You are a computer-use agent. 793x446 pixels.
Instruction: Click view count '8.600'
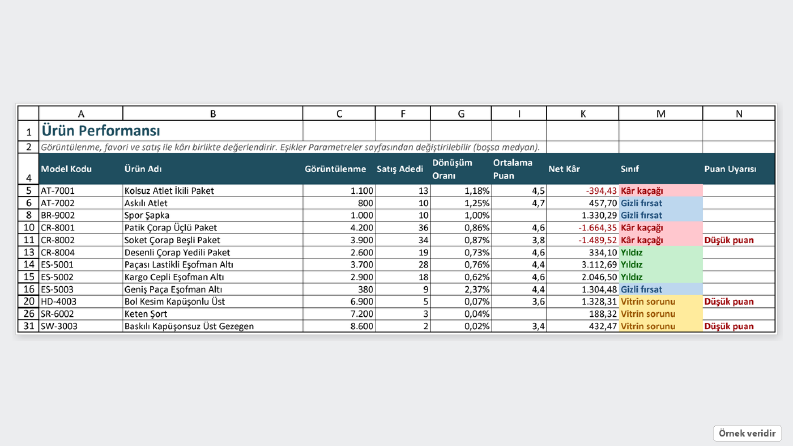point(339,326)
